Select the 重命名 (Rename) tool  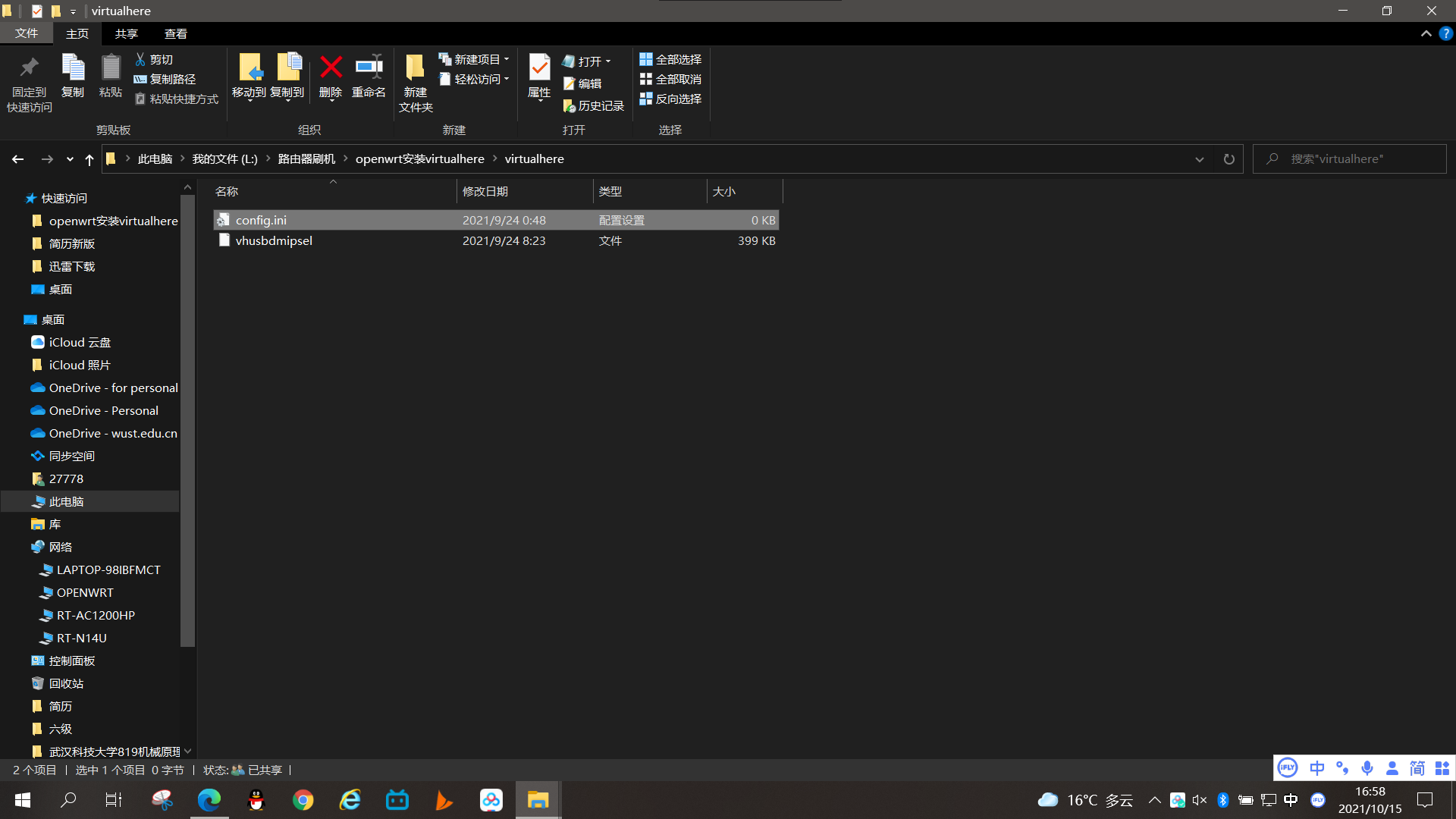click(369, 76)
